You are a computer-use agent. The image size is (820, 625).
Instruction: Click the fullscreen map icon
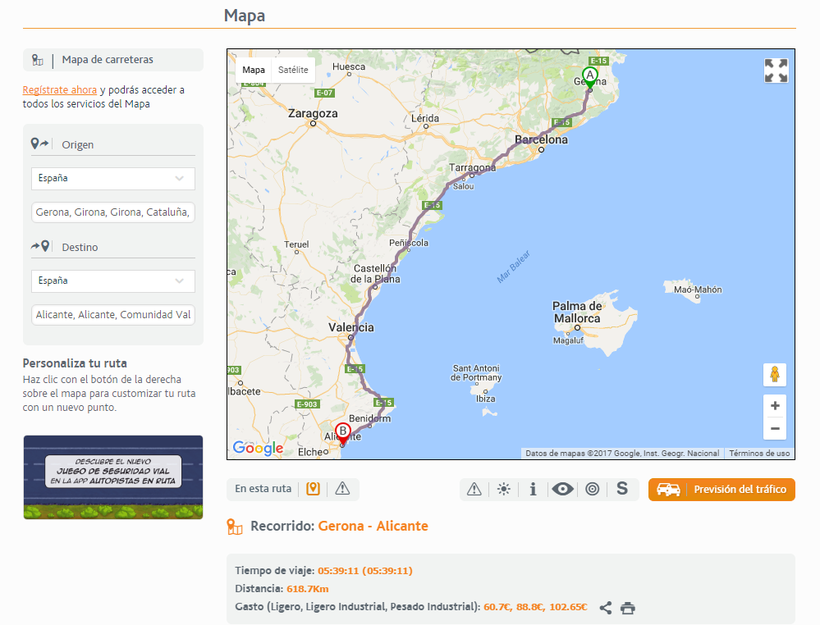pyautogui.click(x=776, y=70)
